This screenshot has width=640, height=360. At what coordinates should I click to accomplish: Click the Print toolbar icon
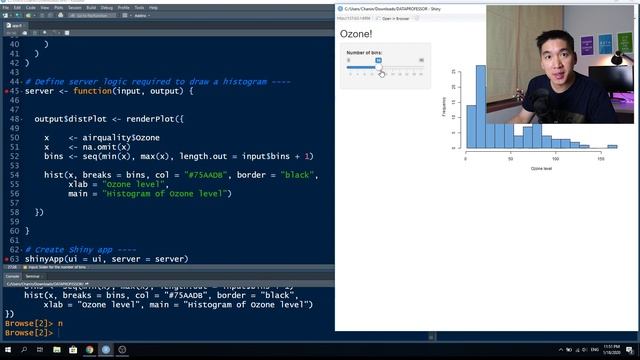tap(61, 16)
